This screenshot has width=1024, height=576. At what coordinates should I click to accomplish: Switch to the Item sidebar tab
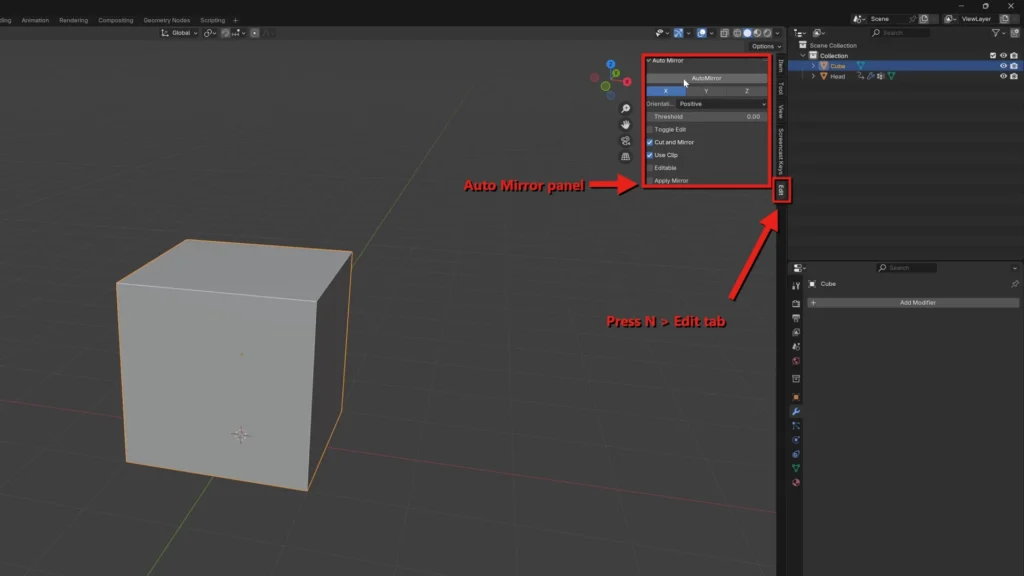[x=780, y=66]
